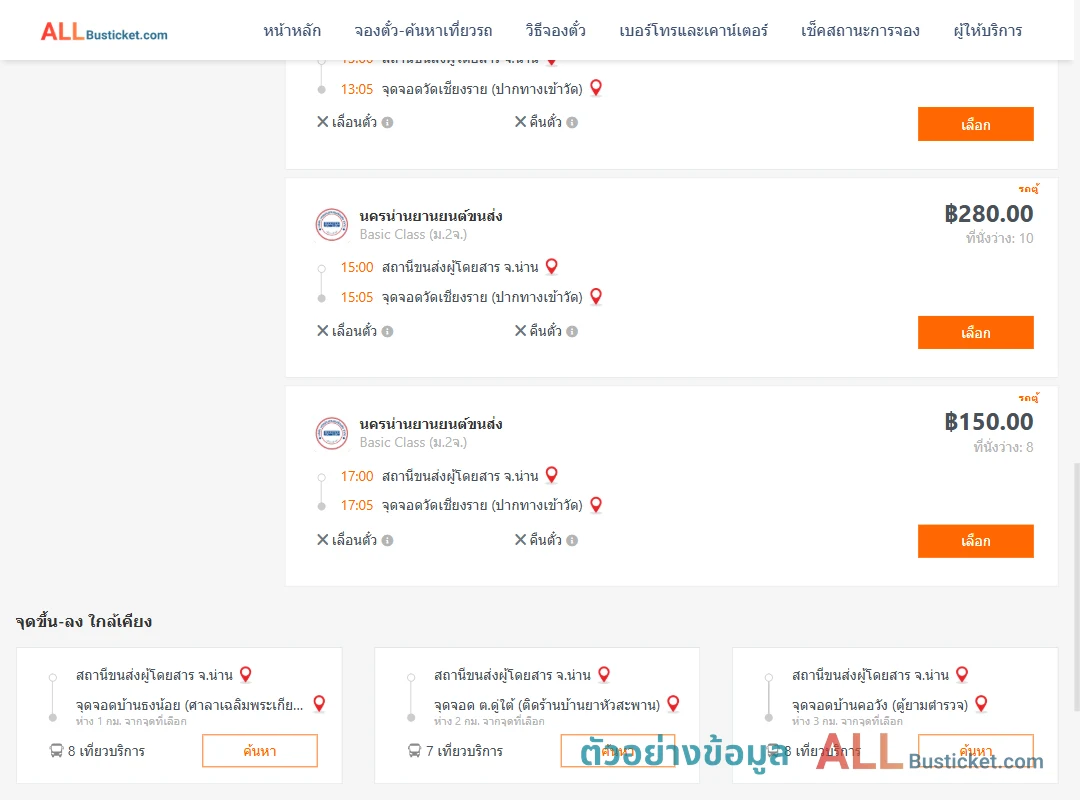Click the ฿150.00 price

[x=988, y=422]
